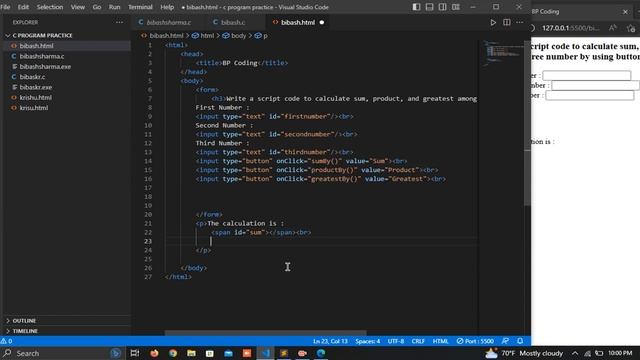640x360 pixels.
Task: Open bibaskr.exe in Explorer
Action: 36,87
